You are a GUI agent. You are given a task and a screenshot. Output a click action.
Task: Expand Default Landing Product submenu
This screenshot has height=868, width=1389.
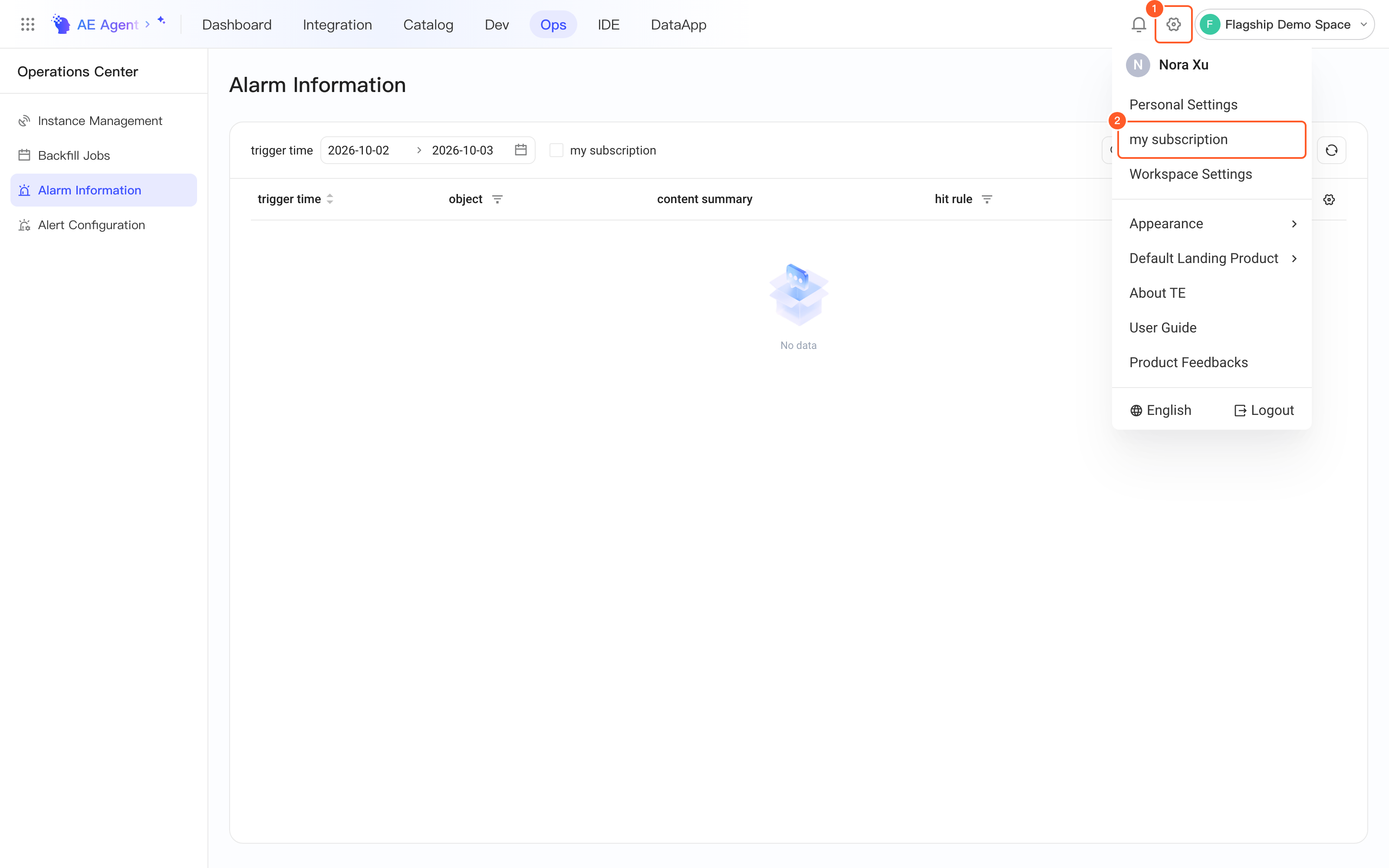coord(1212,258)
